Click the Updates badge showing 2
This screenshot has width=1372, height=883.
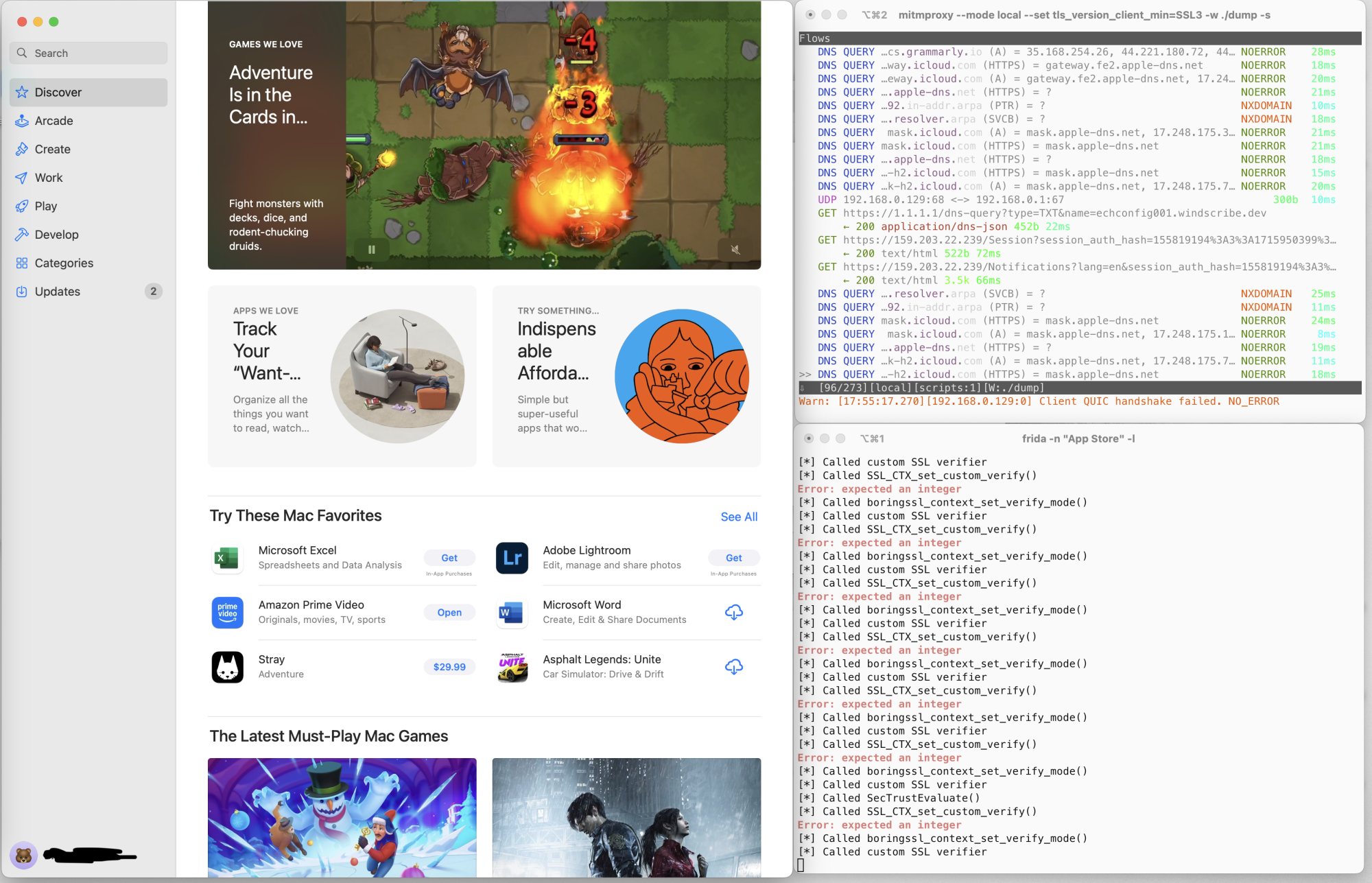pyautogui.click(x=153, y=292)
